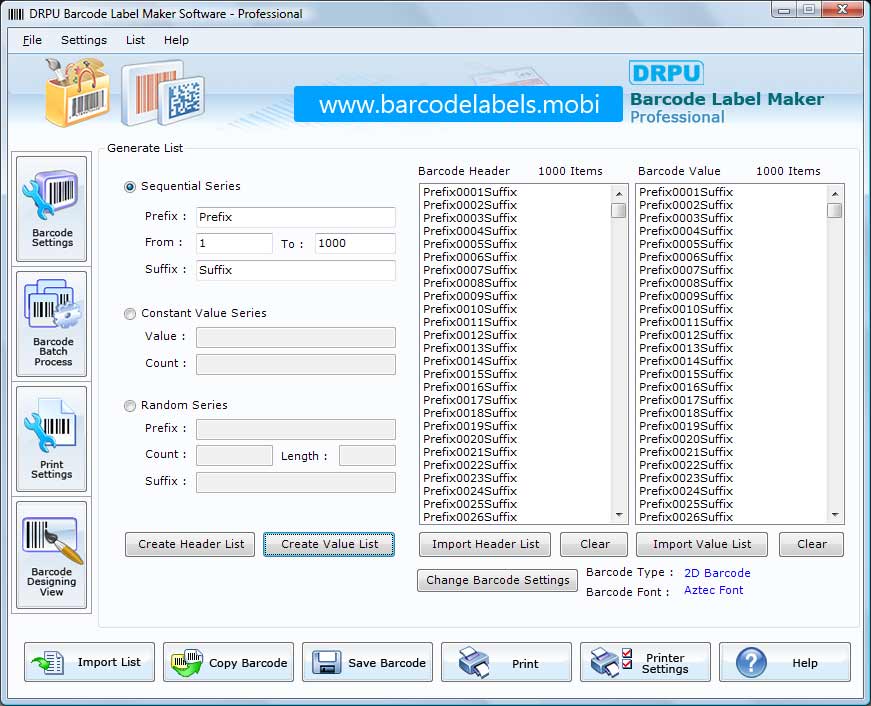Open the Barcode Batch Process panel
Image resolution: width=871 pixels, height=706 pixels.
52,324
